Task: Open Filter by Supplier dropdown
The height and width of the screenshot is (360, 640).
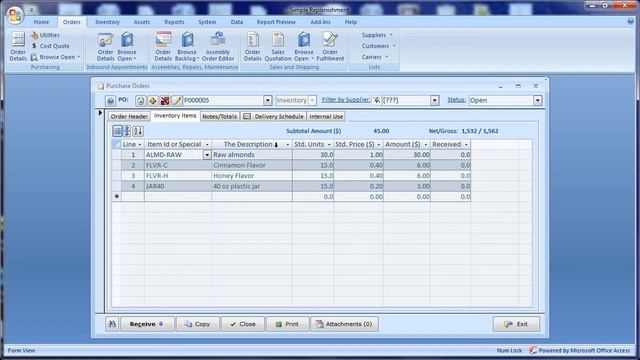Action: coord(435,100)
